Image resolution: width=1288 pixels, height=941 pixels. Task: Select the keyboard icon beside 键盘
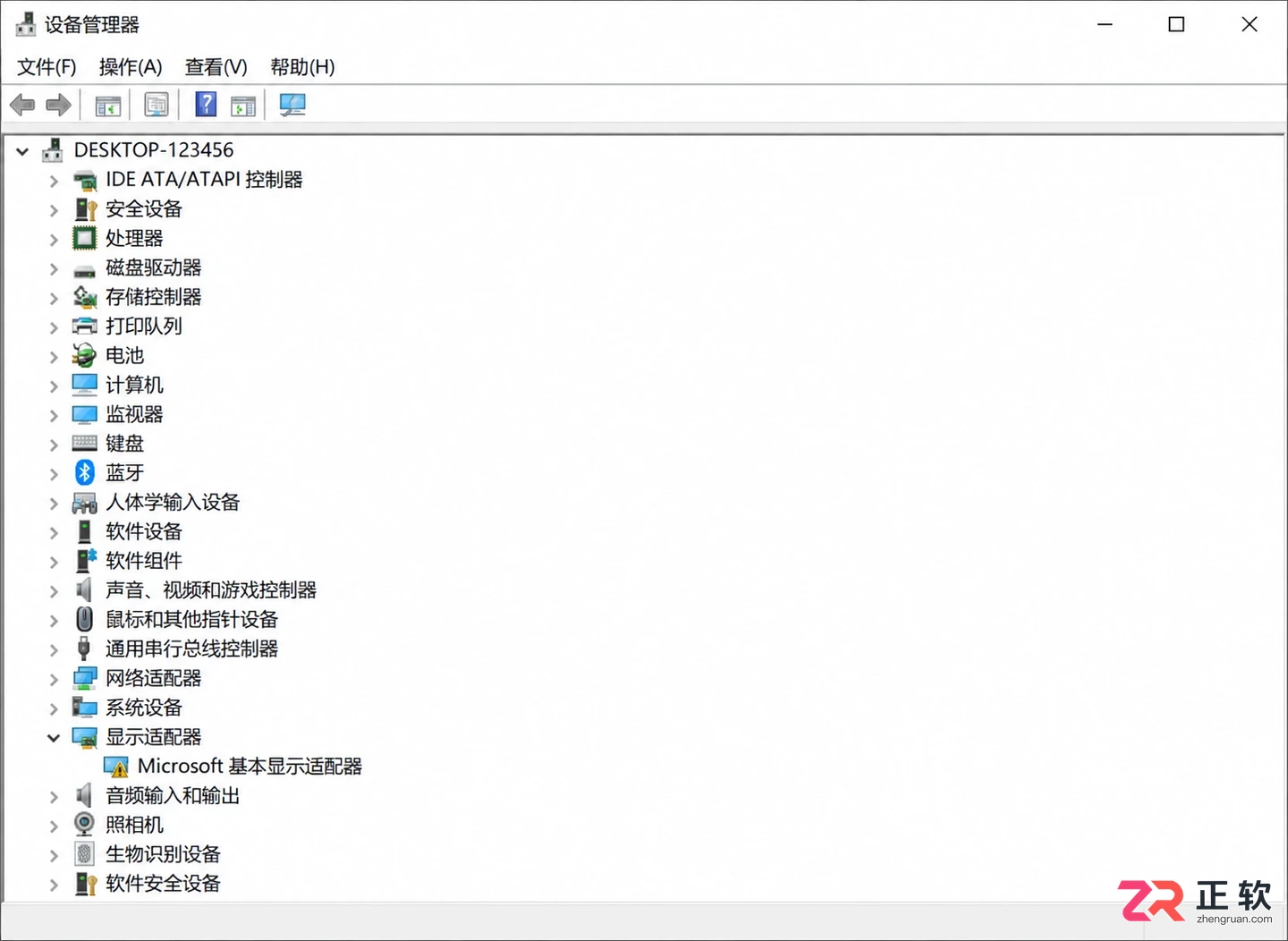coord(85,443)
